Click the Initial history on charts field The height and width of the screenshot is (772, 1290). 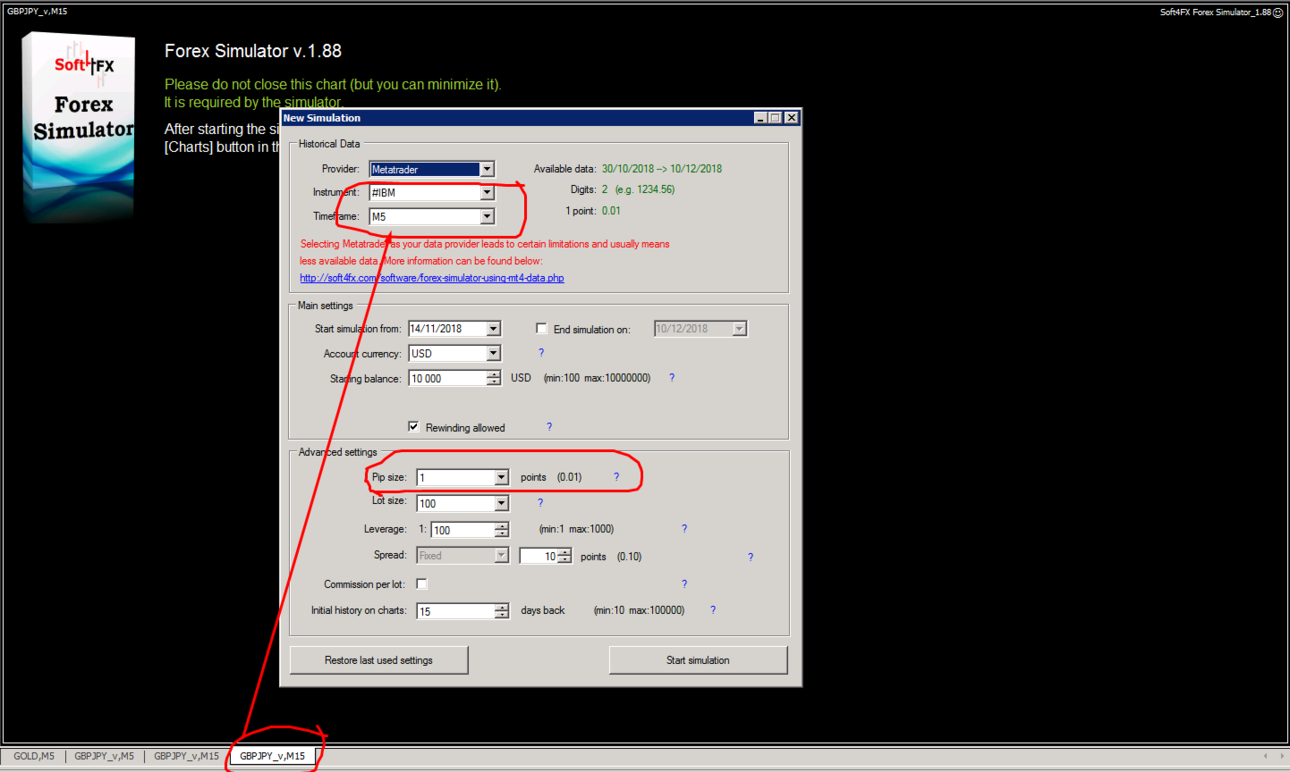pyautogui.click(x=455, y=611)
